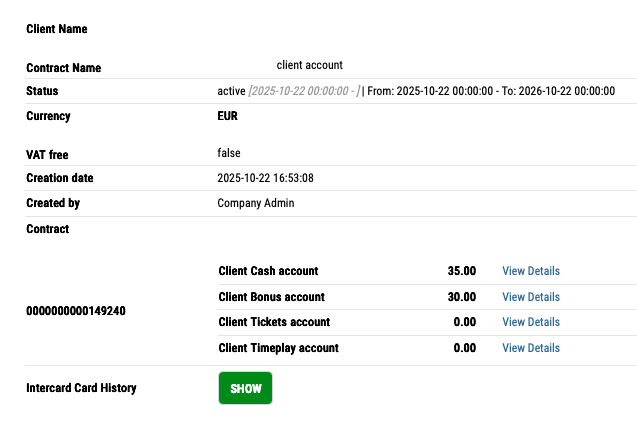Click the 'client account' contract name value

point(309,65)
